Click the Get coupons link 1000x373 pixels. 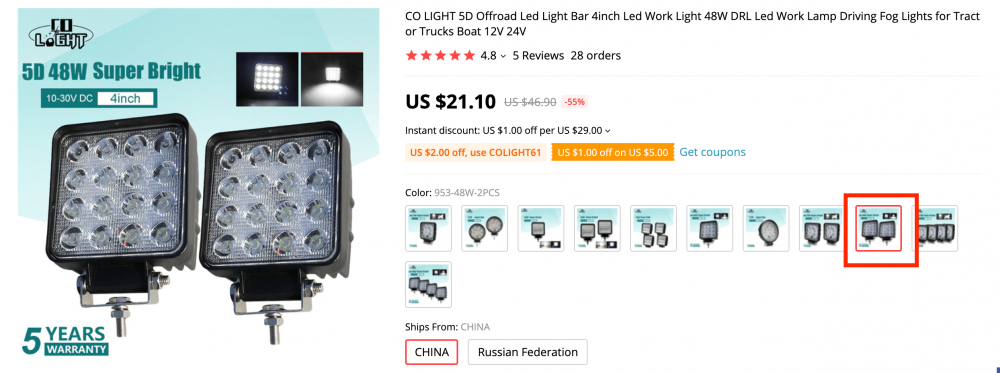point(712,152)
